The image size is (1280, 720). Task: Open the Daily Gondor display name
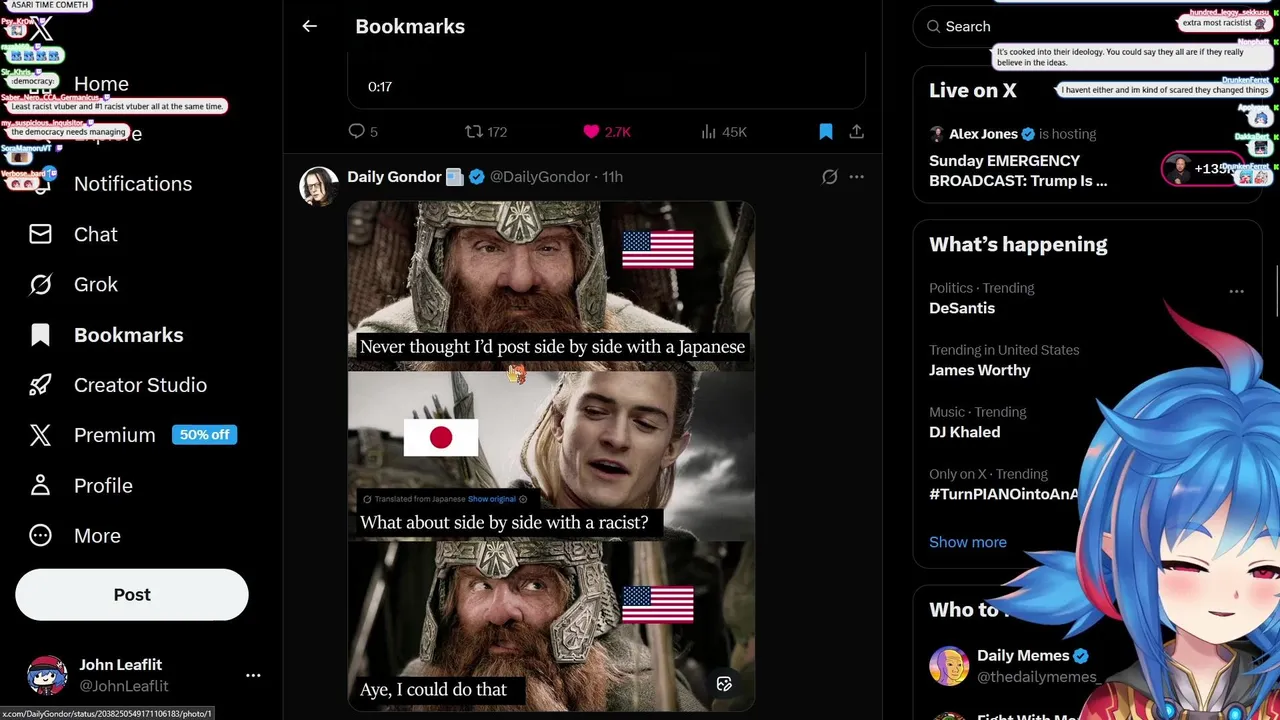(x=394, y=176)
